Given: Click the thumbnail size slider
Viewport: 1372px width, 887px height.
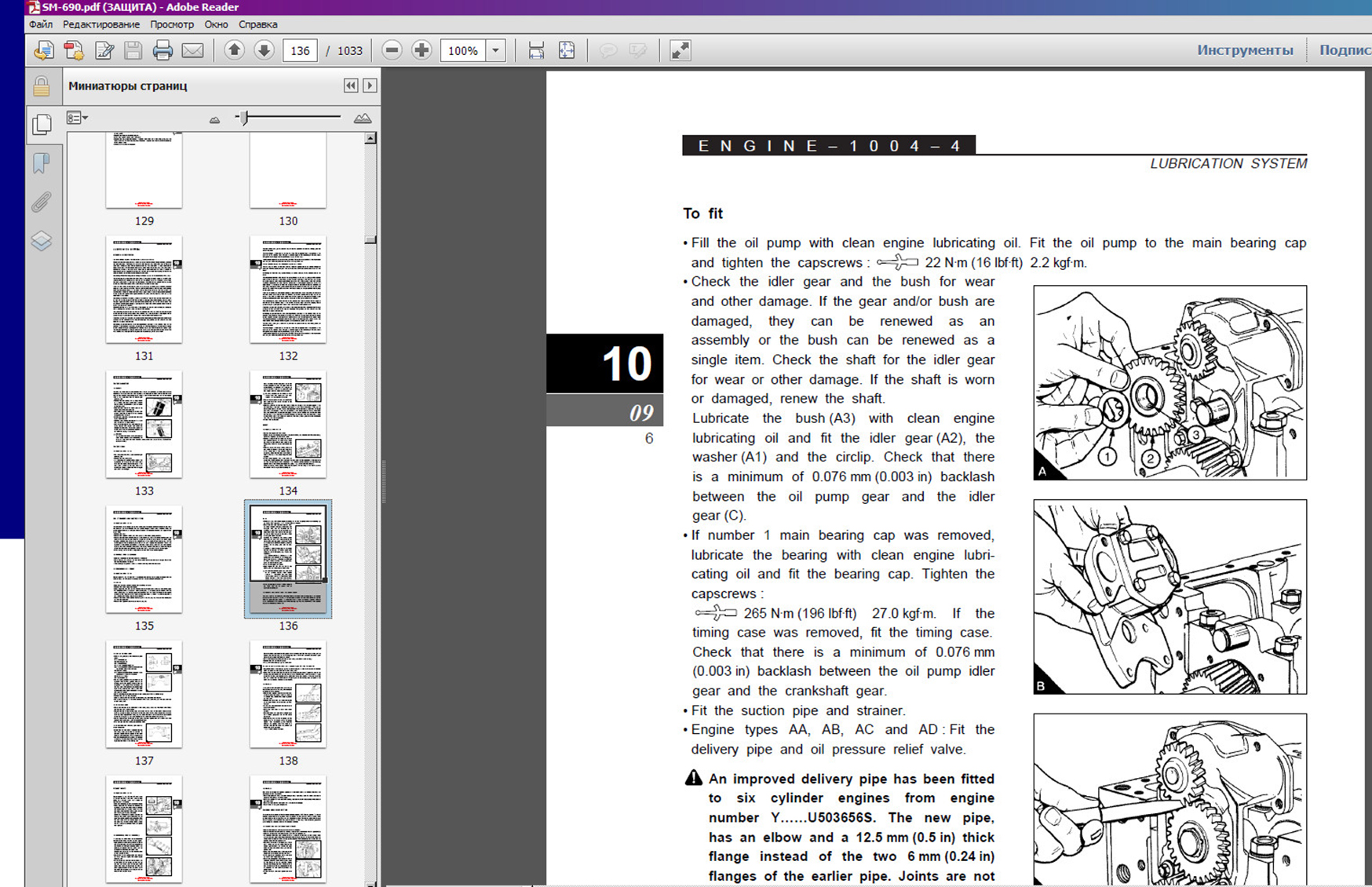Looking at the screenshot, I should 245,118.
